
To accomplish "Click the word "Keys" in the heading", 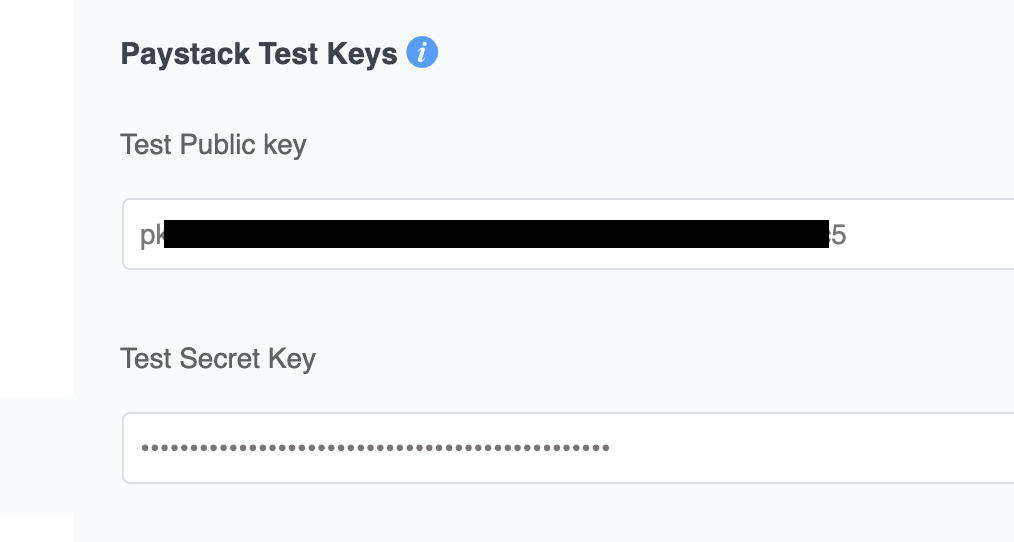I will pos(361,54).
